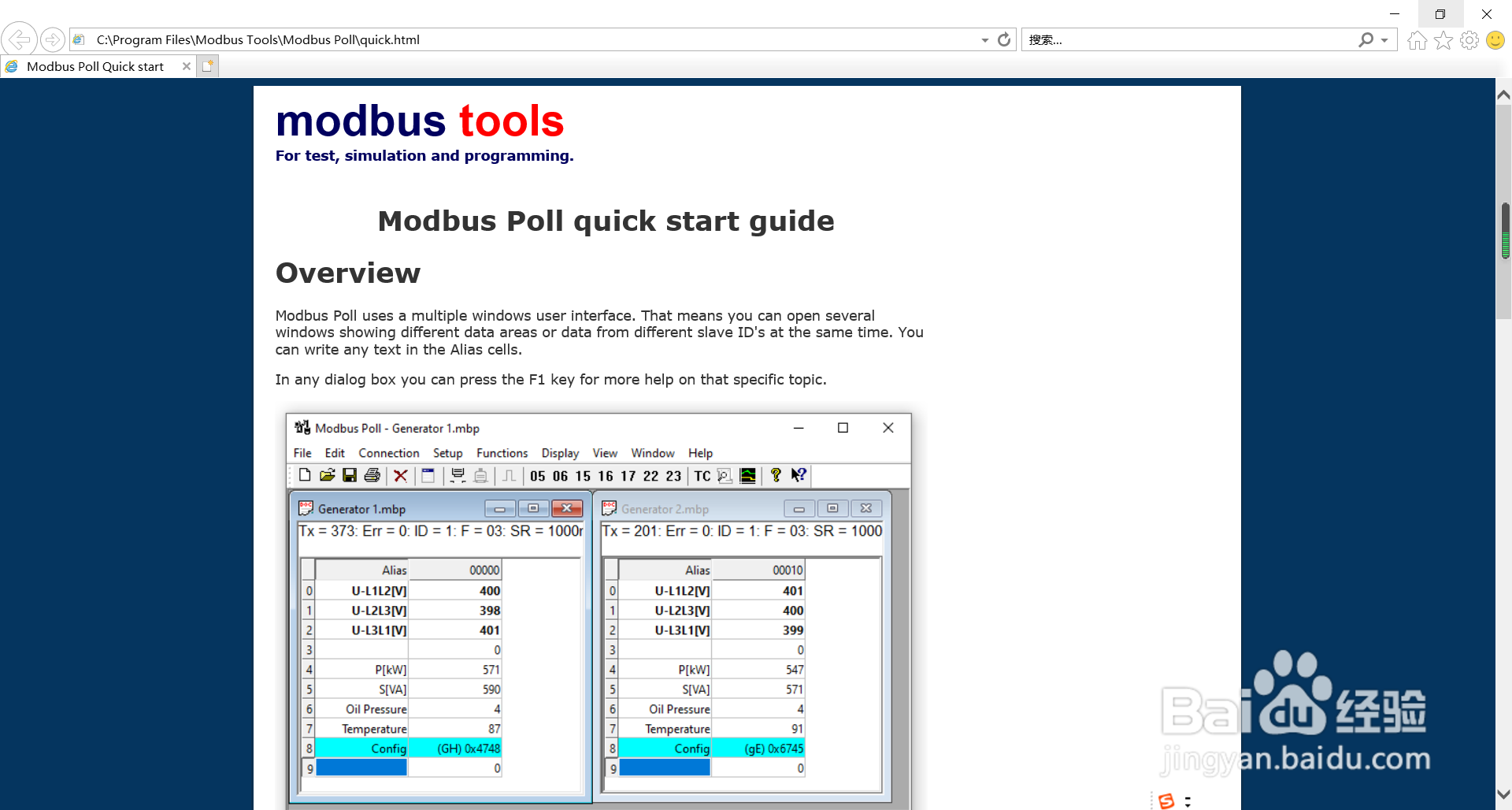Click the '(gE) 0x6745' Config value cell
Image resolution: width=1512 pixels, height=810 pixels.
coord(758,749)
